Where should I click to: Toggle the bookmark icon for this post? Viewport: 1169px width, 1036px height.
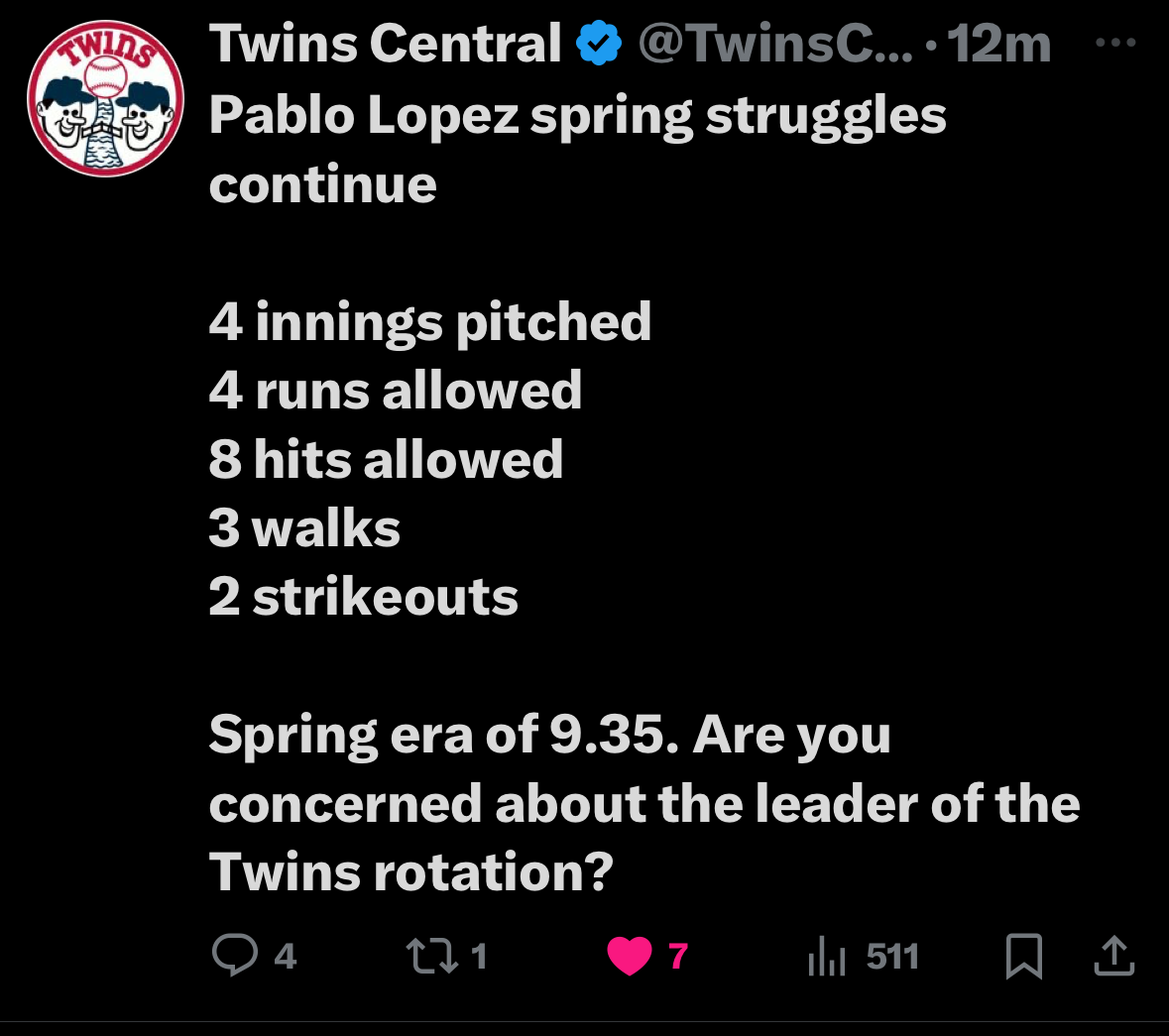click(x=1023, y=956)
